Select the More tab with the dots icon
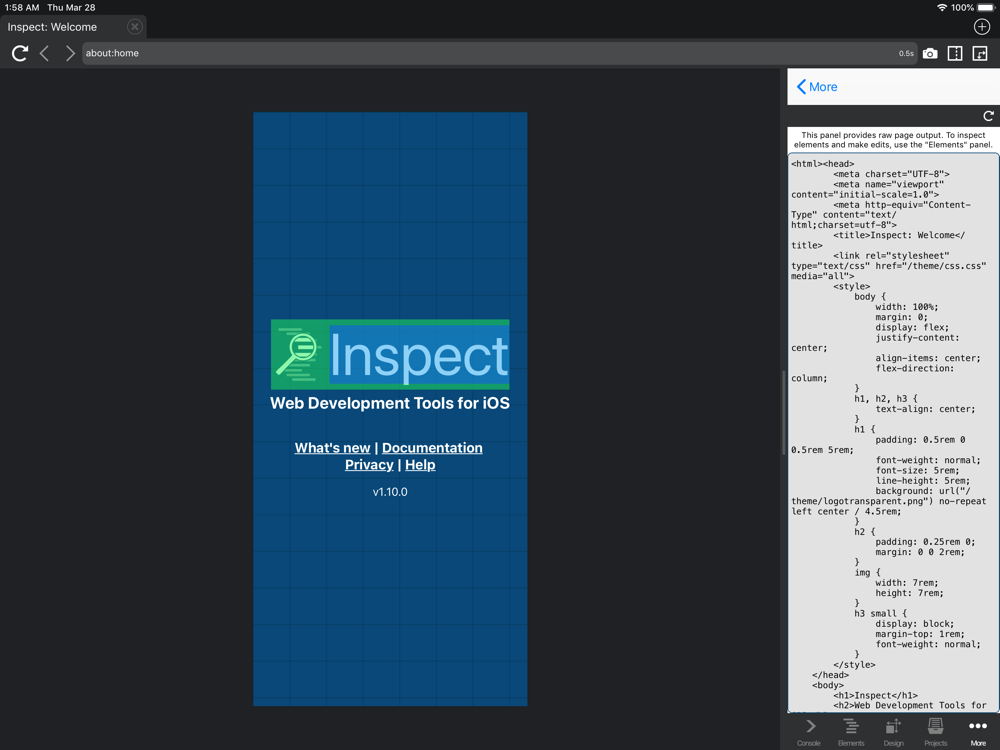The height and width of the screenshot is (750, 1000). tap(978, 732)
